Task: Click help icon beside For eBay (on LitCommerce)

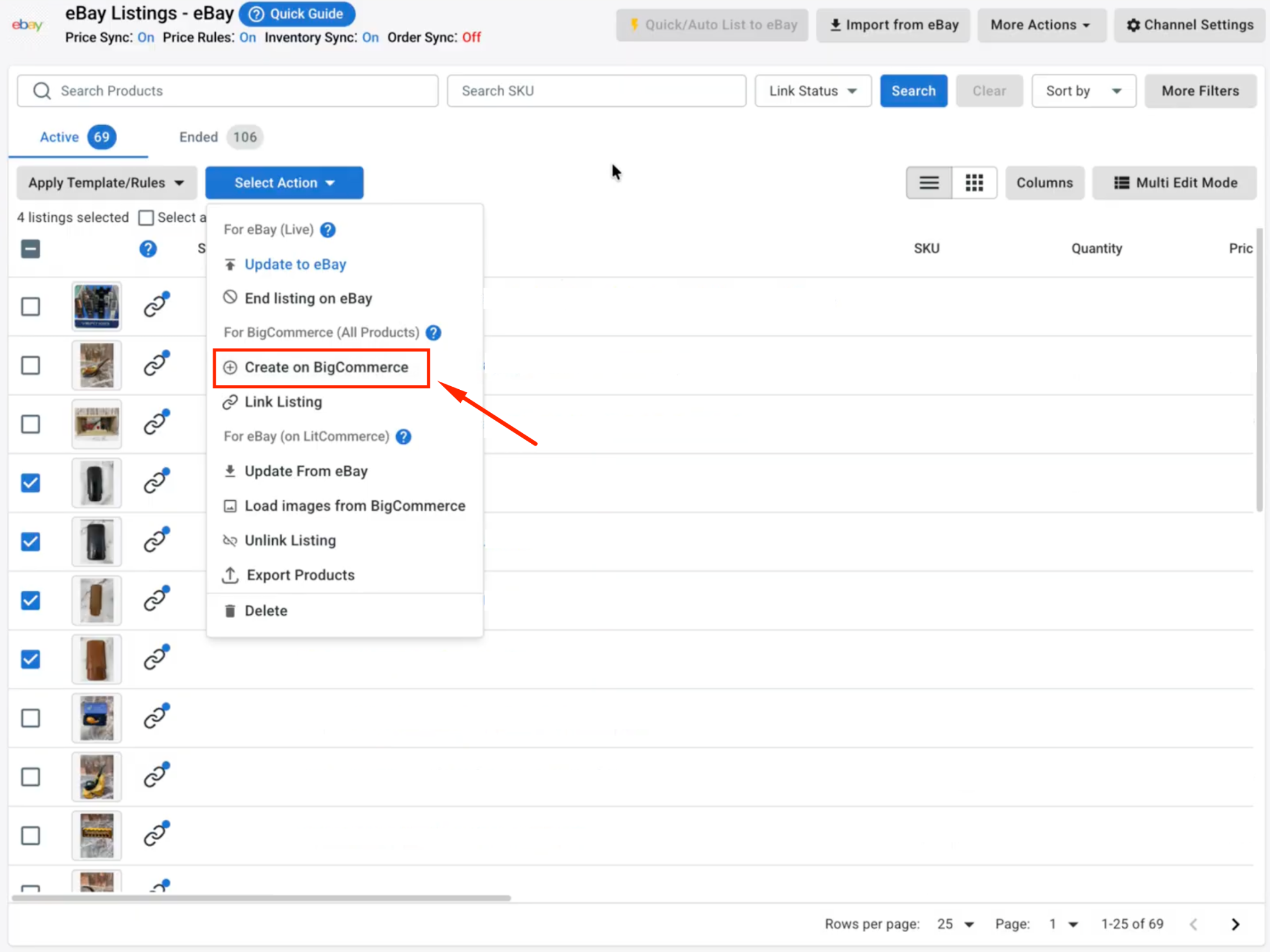Action: coord(404,437)
